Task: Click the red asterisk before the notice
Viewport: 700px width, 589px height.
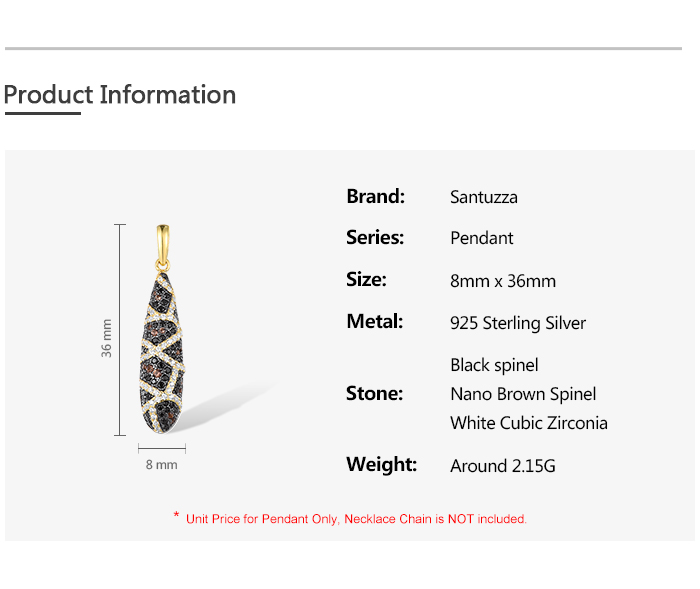Action: tap(176, 516)
